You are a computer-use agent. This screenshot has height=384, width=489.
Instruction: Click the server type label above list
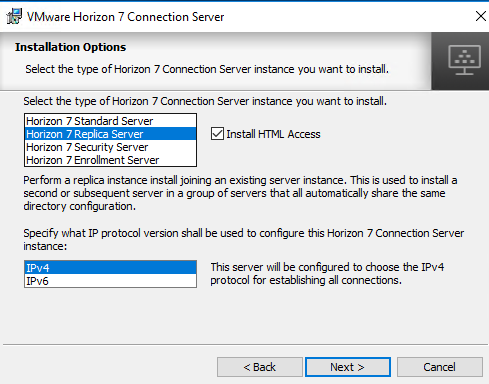[205, 101]
